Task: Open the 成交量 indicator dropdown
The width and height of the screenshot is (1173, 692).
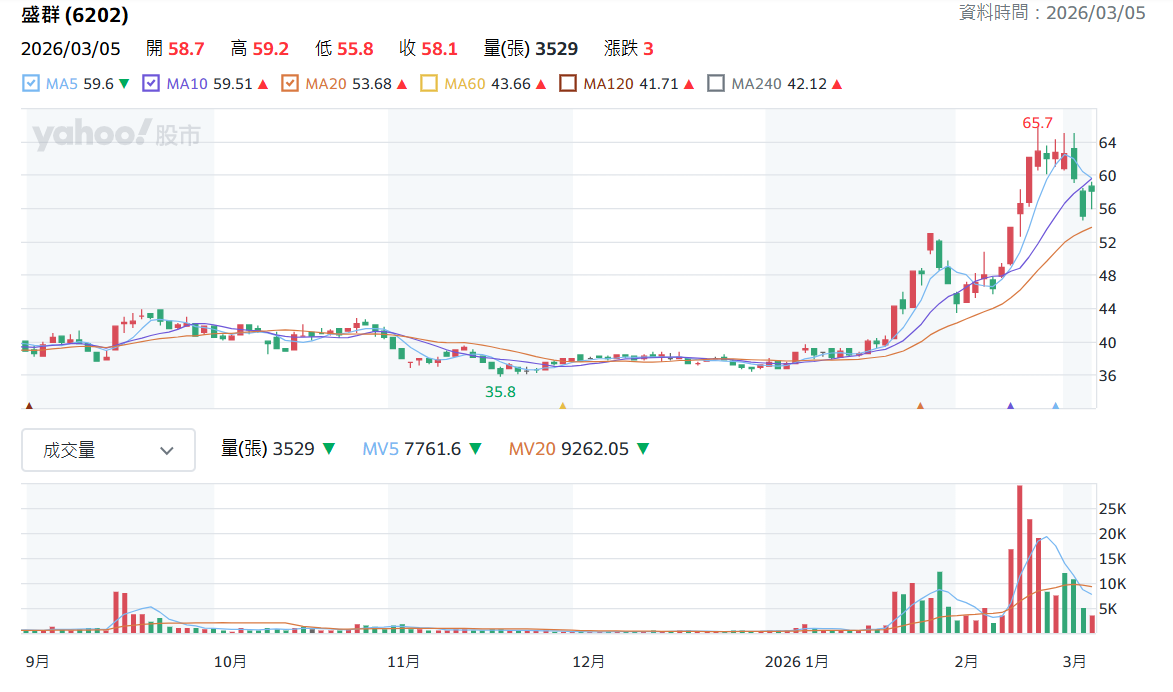Action: point(108,450)
